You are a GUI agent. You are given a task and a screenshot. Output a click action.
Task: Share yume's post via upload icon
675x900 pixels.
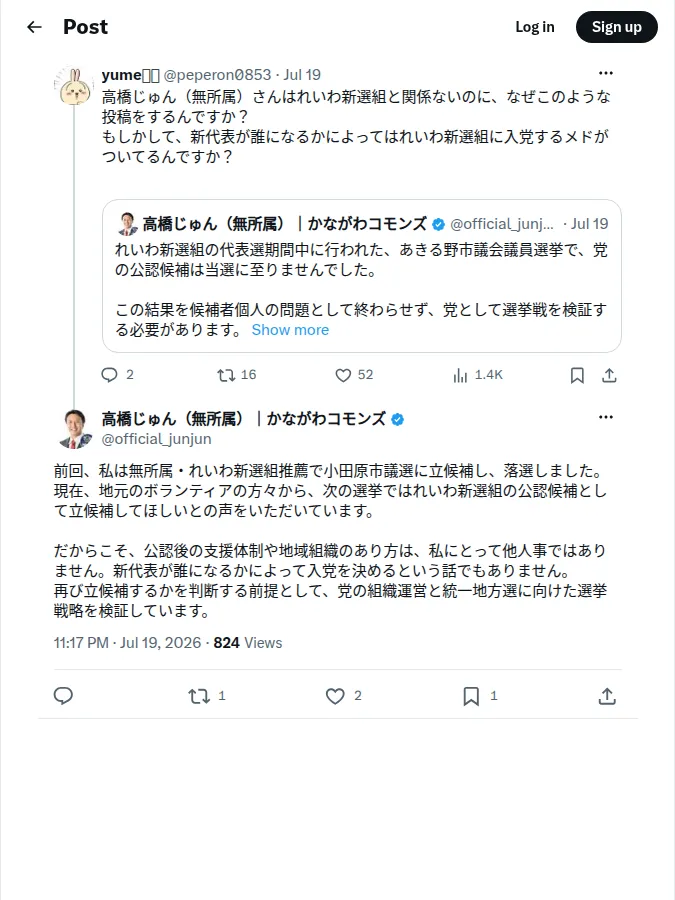point(609,375)
